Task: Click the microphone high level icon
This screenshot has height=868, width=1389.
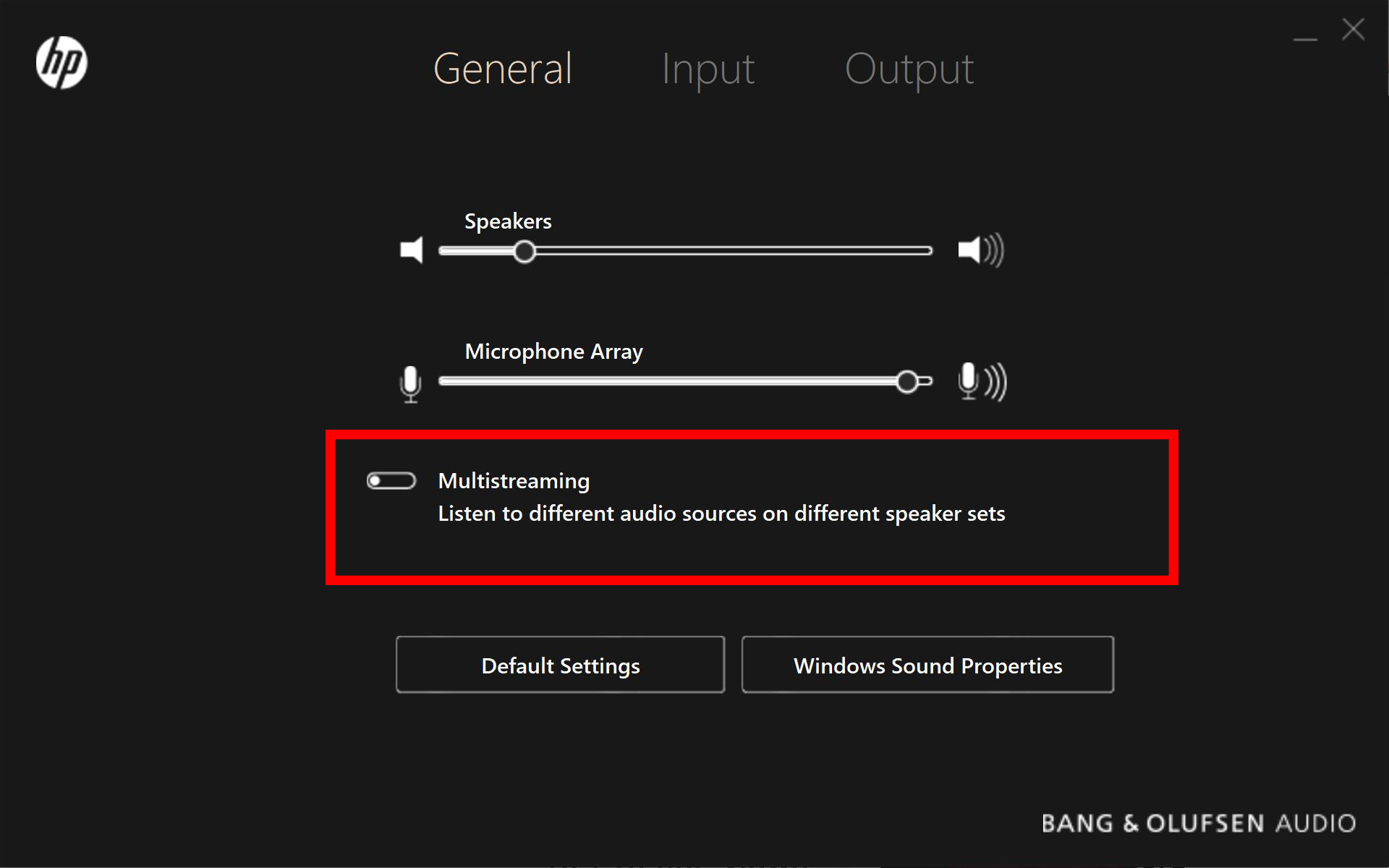Action: pos(982,381)
